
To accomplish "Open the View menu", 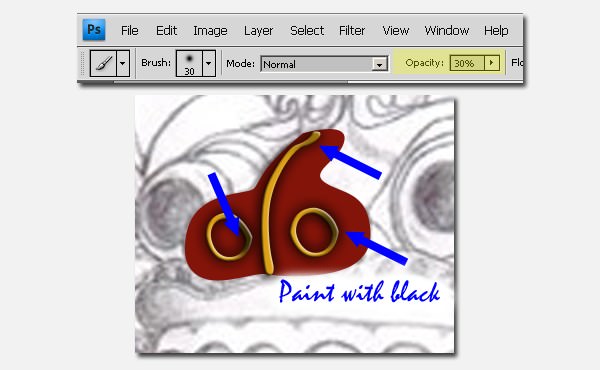I will [x=396, y=31].
